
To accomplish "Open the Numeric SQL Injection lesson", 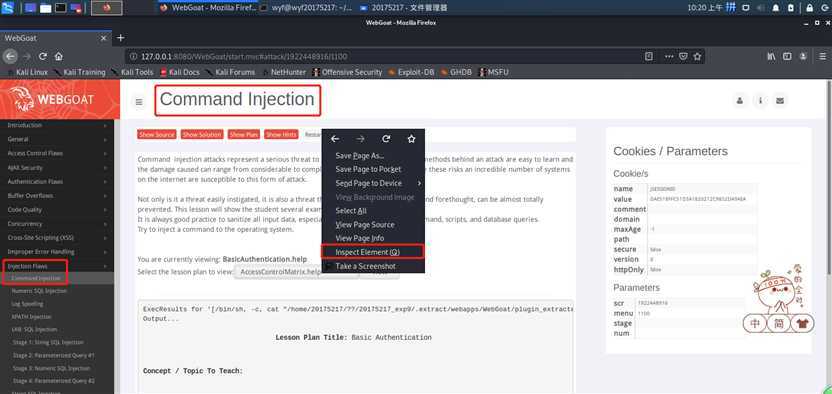I will pyautogui.click(x=39, y=291).
